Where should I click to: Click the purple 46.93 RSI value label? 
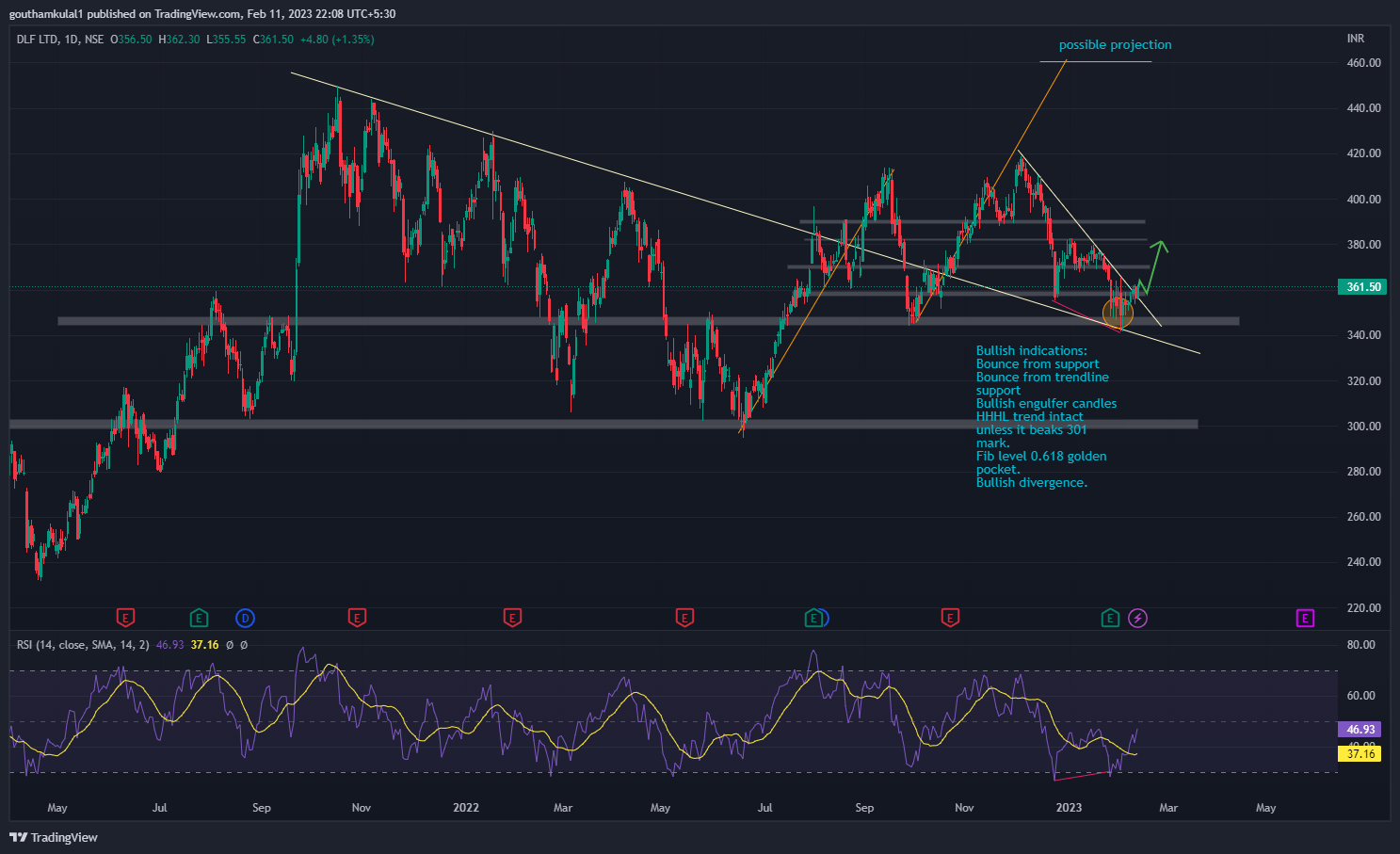pyautogui.click(x=1360, y=730)
